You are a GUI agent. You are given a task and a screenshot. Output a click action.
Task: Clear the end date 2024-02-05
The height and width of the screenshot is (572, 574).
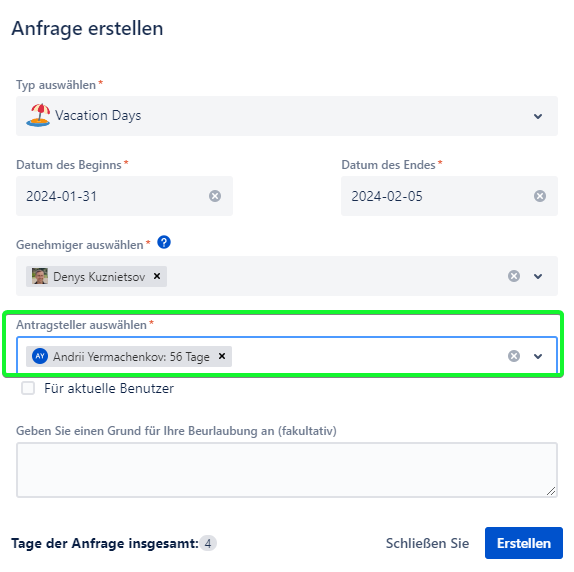click(x=540, y=196)
